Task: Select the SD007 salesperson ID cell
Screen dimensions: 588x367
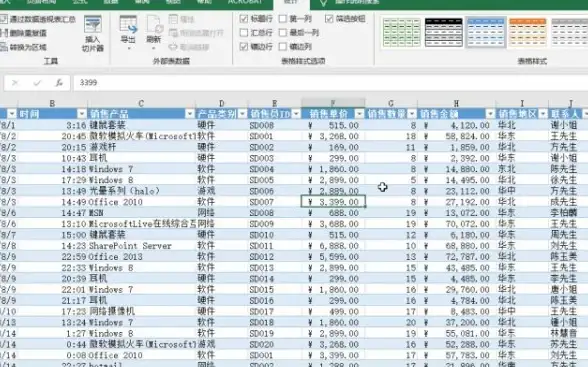Action: 275,202
